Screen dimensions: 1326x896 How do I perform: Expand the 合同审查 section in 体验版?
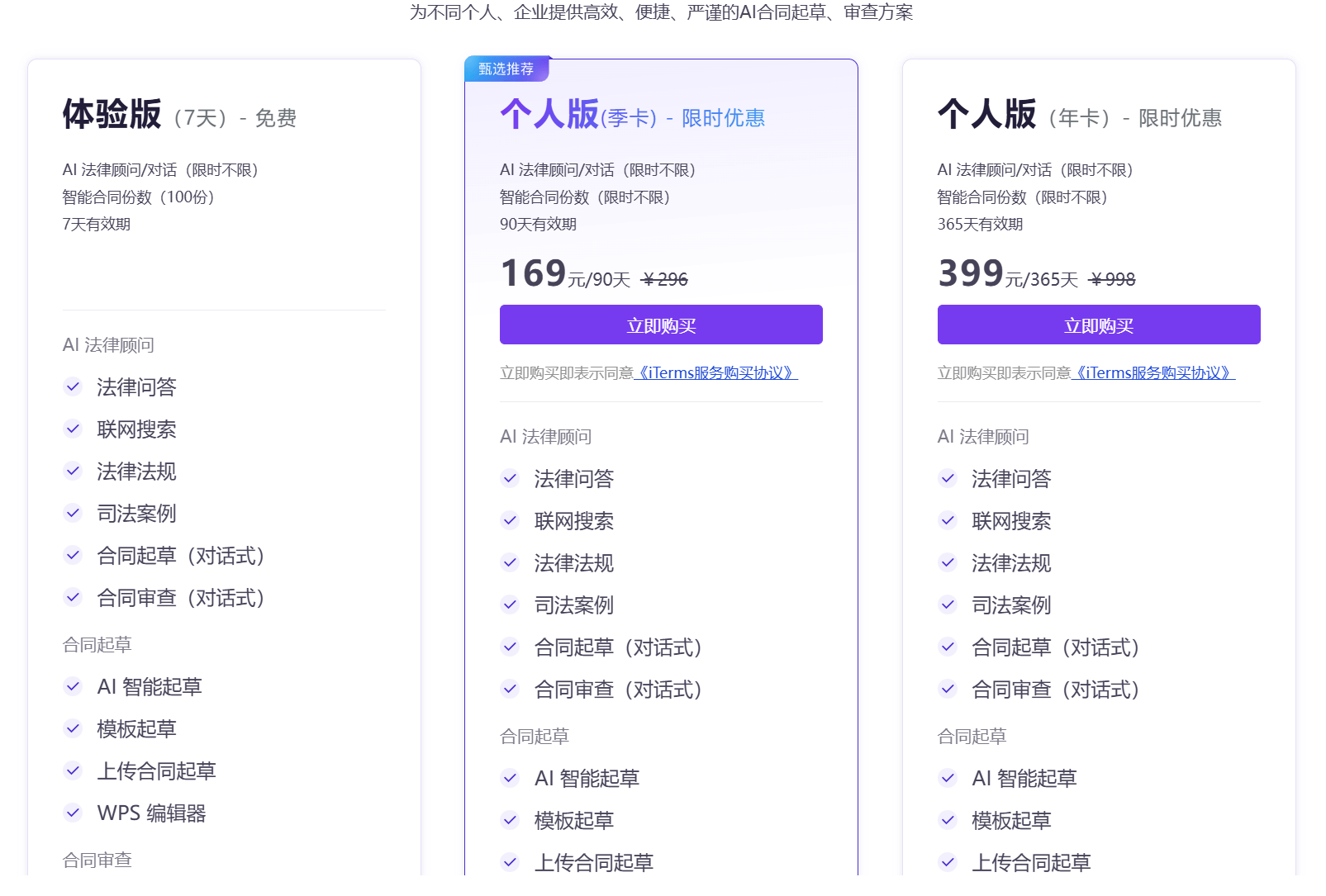pos(97,860)
